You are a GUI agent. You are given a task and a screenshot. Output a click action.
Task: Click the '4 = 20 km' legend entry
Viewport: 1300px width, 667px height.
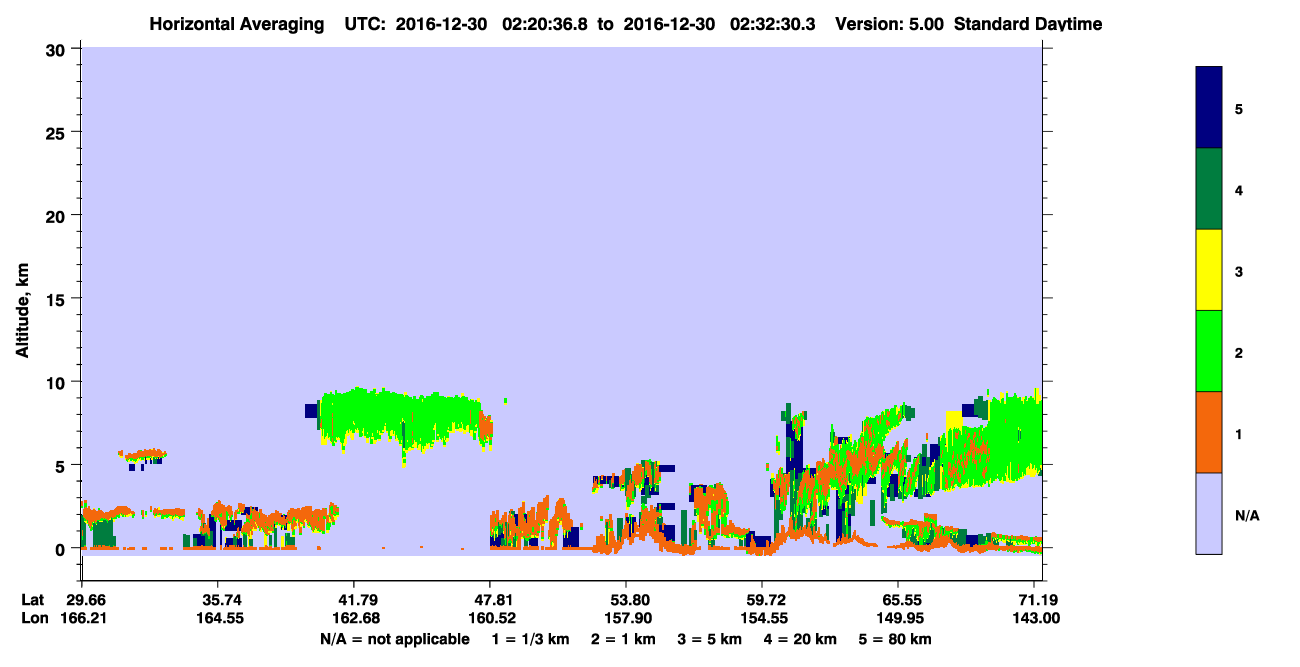click(x=802, y=639)
